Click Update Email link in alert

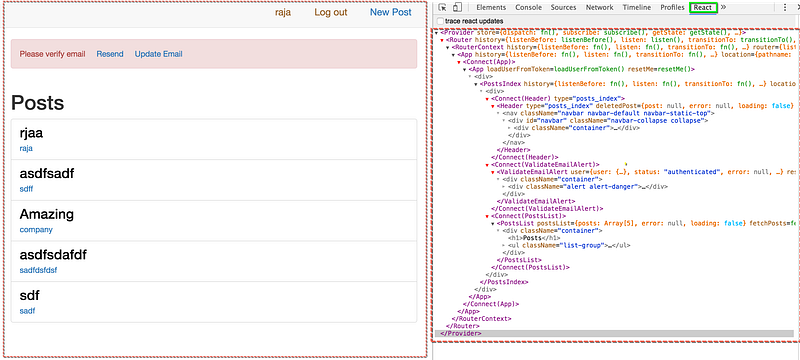(159, 54)
